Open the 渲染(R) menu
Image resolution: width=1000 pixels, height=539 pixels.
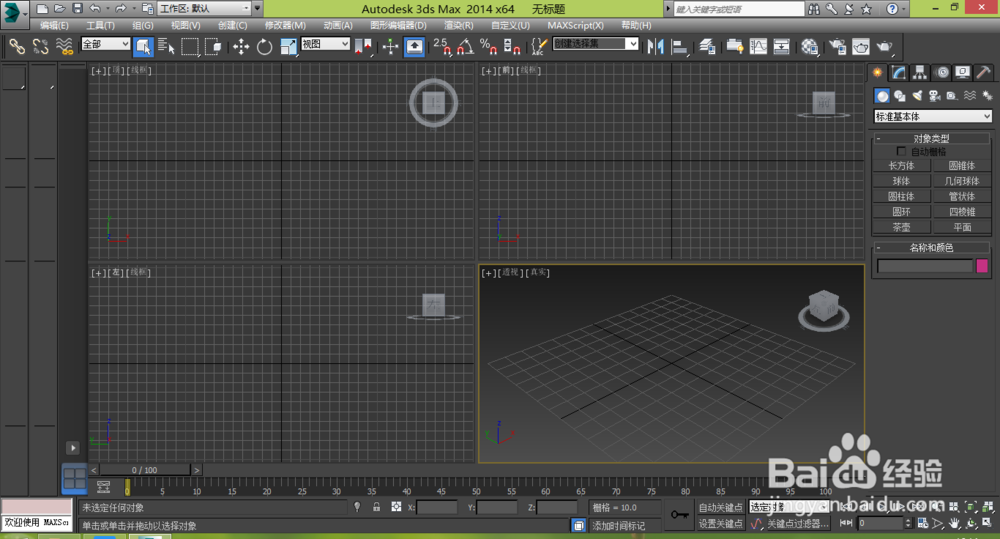[x=459, y=25]
